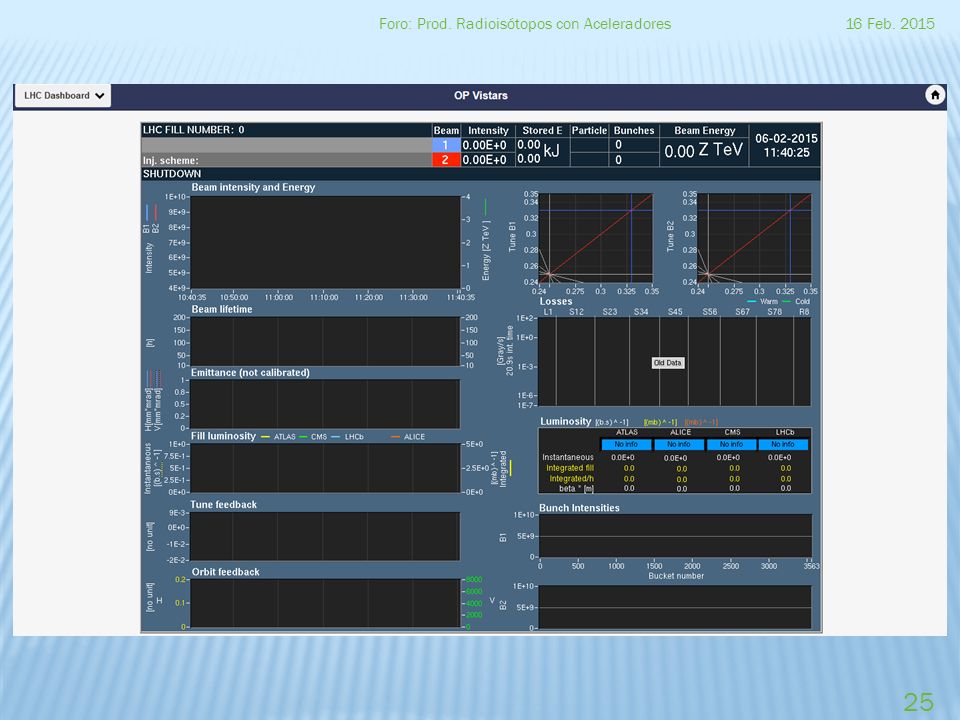The image size is (960, 720).
Task: Click the slide date '16 Feb. 2015'
Action: tap(890, 24)
